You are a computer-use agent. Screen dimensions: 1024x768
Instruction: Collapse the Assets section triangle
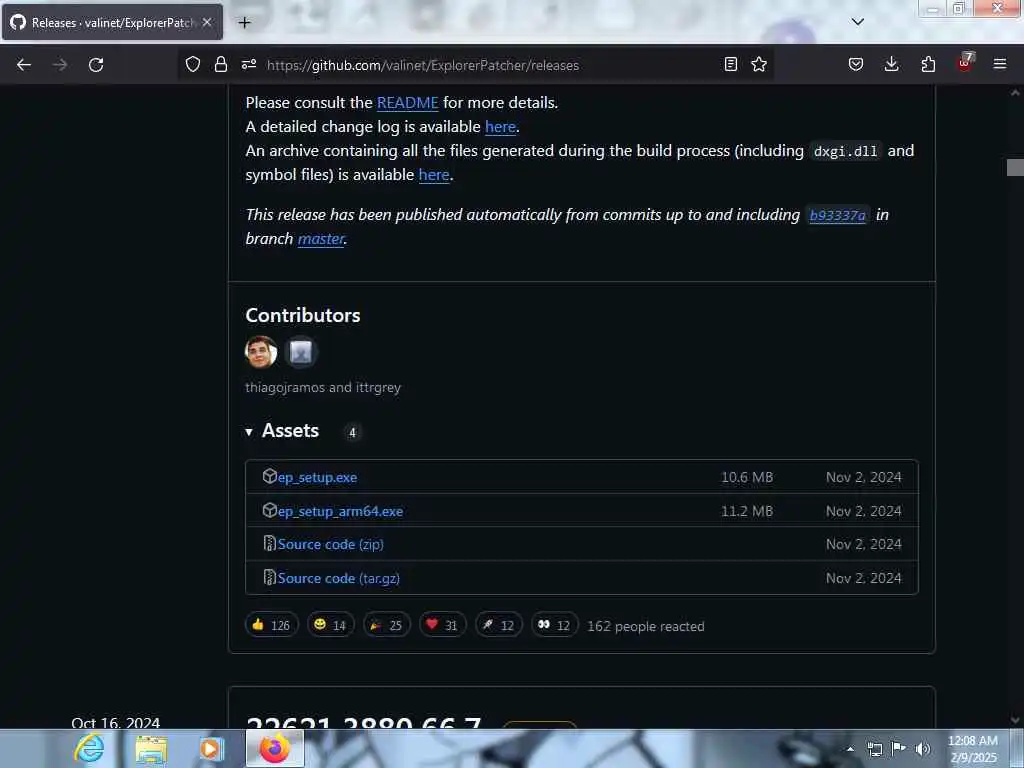point(249,432)
